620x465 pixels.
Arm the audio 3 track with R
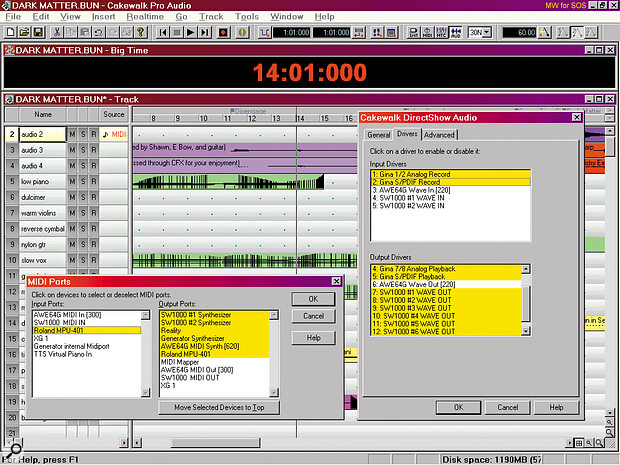coord(94,150)
